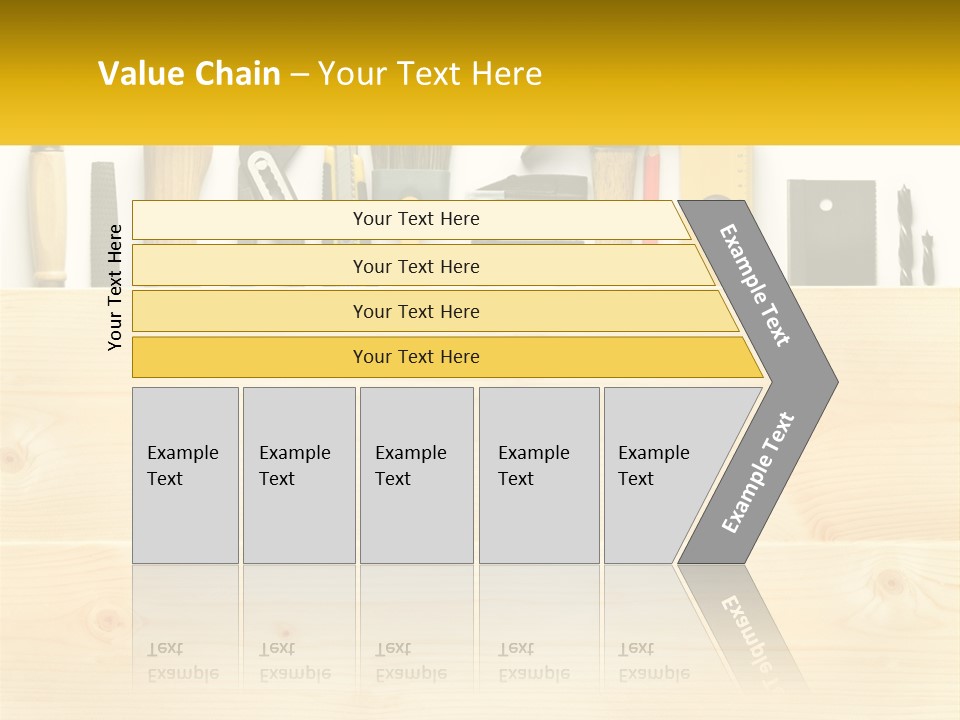
Task: Click the lower arrow 'Example Text' label
Action: pos(758,472)
